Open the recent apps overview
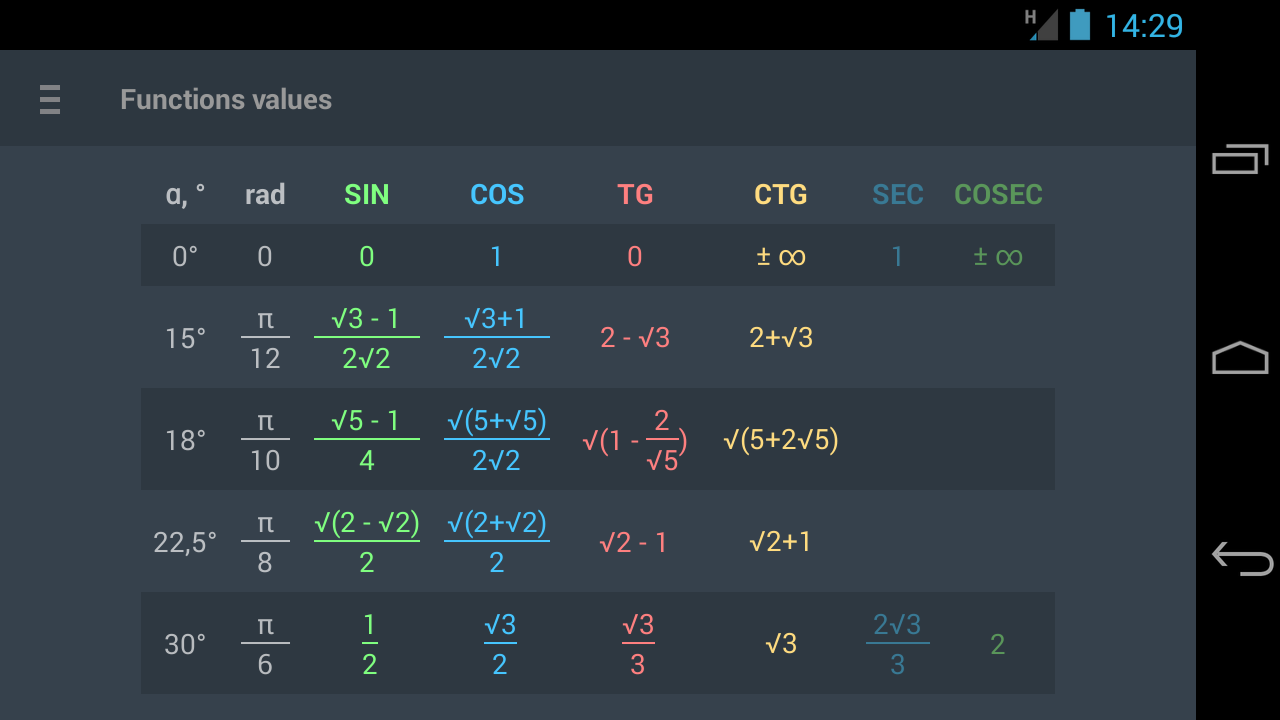 (1240, 160)
